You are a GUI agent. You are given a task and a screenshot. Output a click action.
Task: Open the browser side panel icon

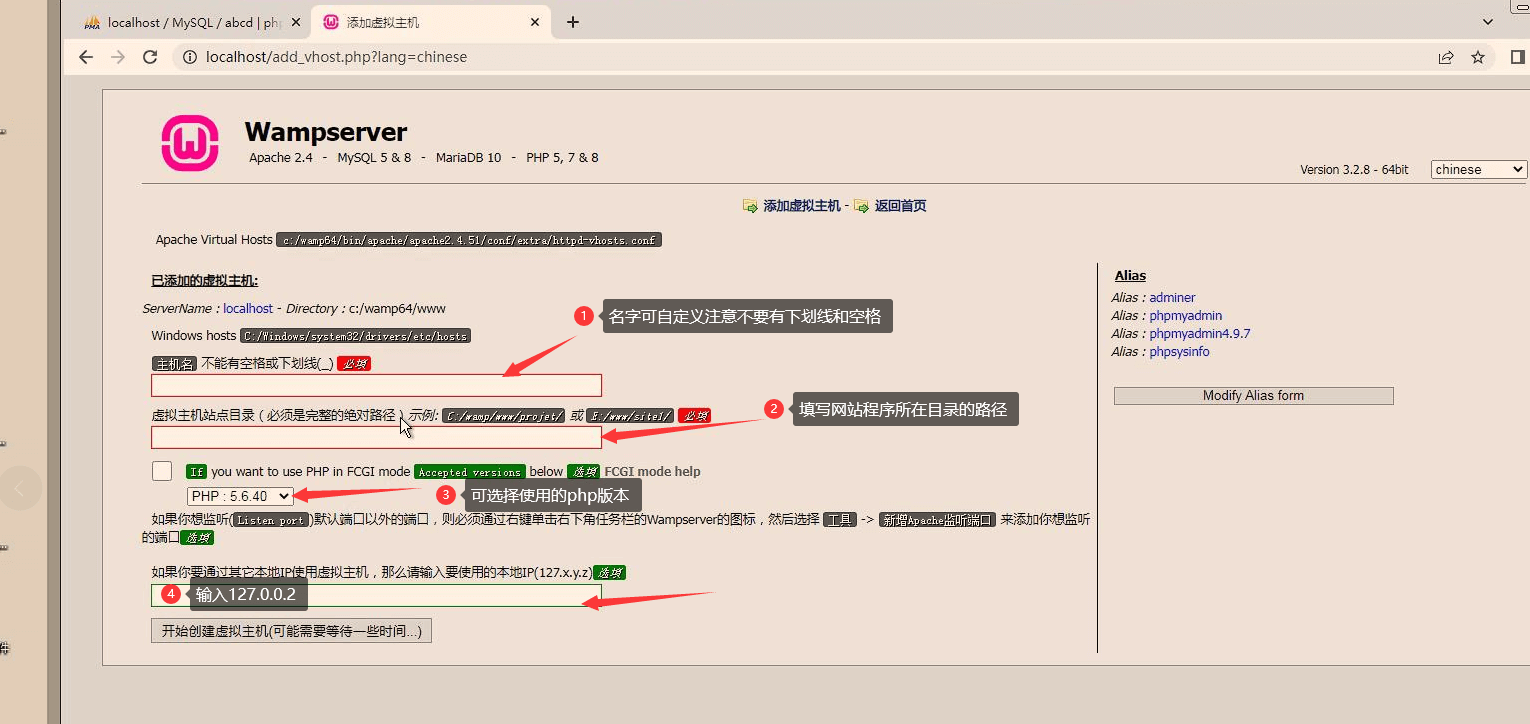coord(1517,57)
